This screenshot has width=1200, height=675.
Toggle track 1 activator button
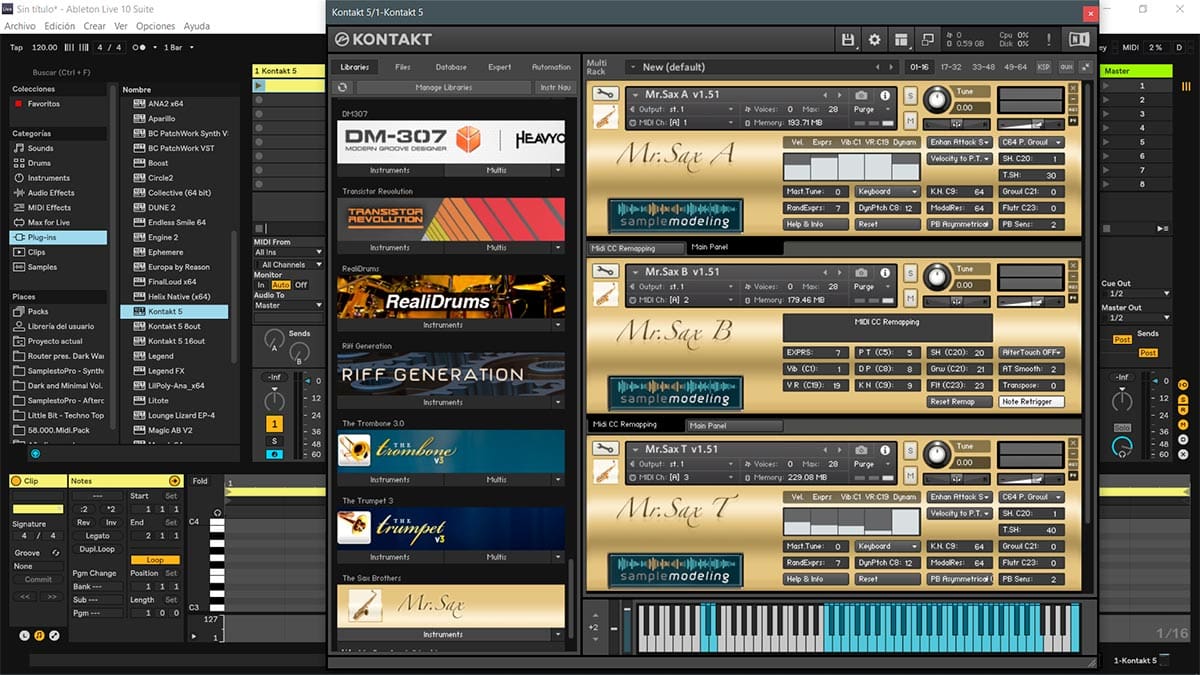274,424
